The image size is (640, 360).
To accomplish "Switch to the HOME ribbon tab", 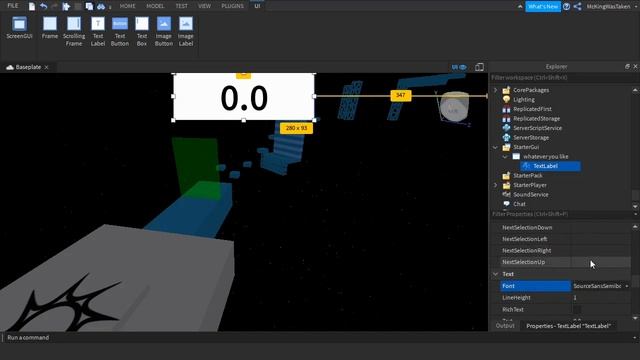I will point(128,6).
